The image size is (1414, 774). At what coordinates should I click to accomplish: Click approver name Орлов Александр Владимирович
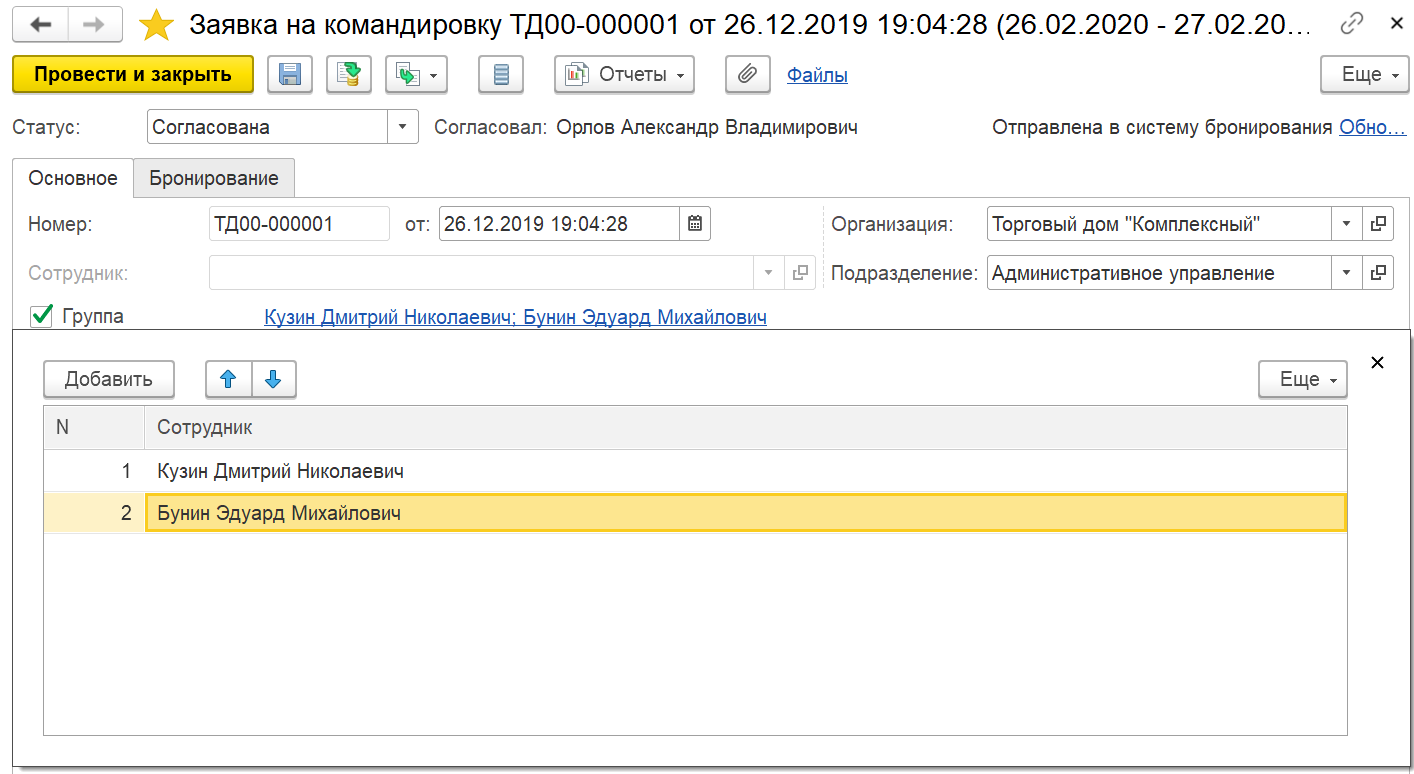tap(706, 127)
